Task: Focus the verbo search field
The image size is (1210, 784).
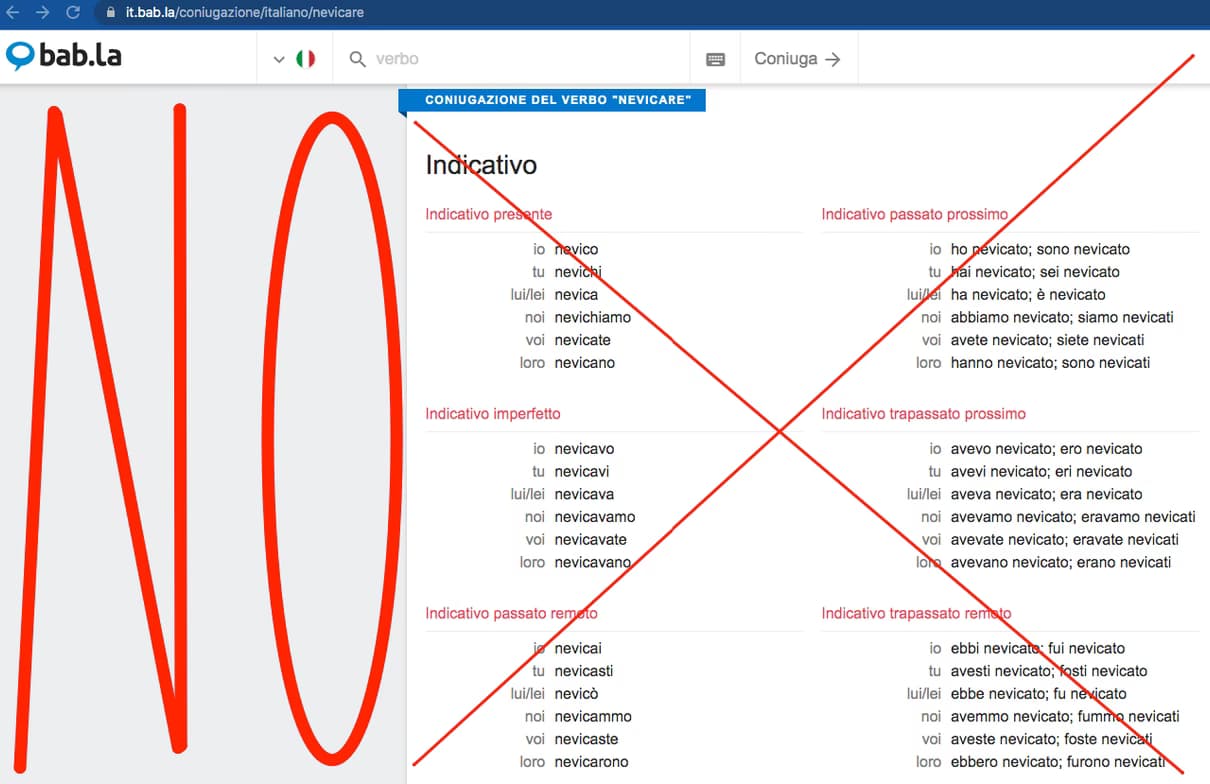Action: coord(520,59)
